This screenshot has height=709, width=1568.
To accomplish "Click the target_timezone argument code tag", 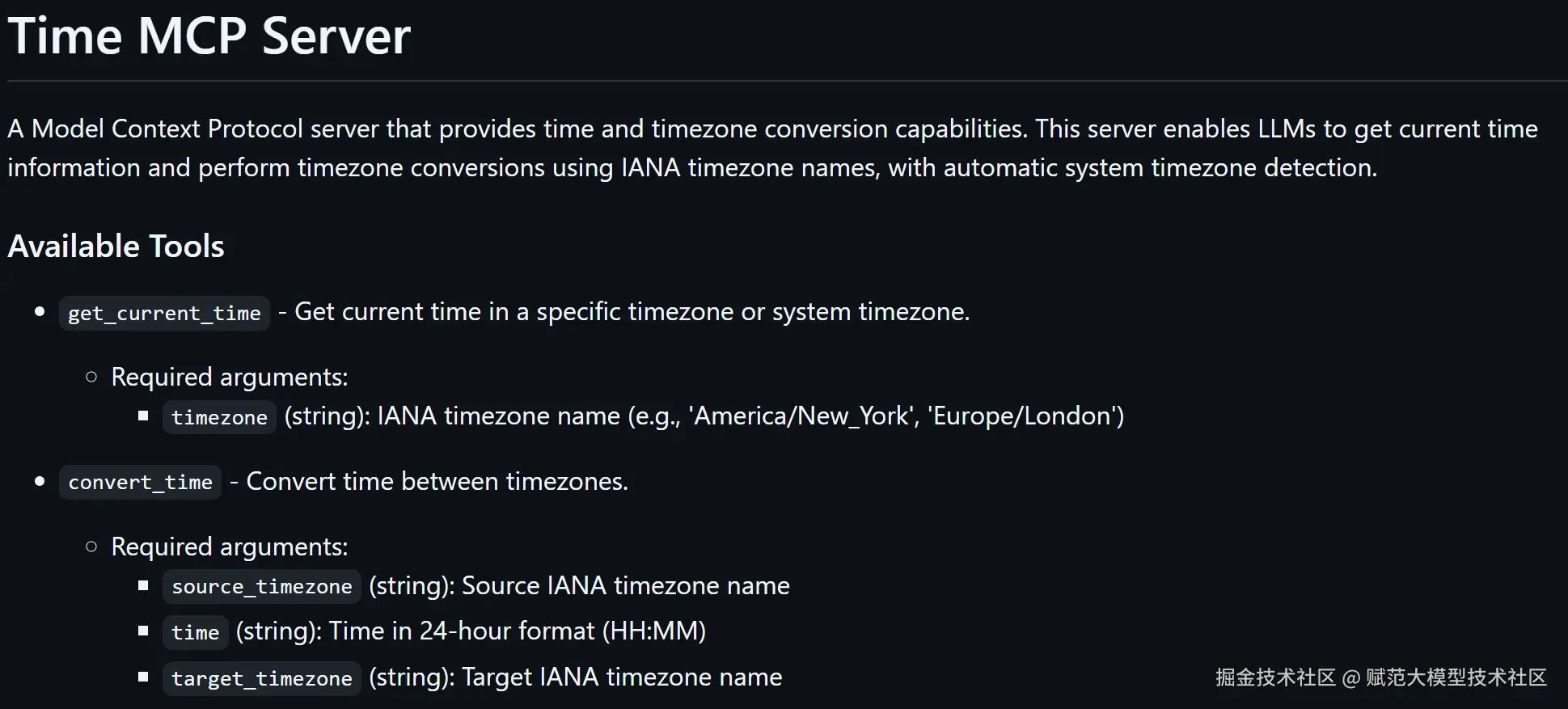I will pyautogui.click(x=261, y=678).
